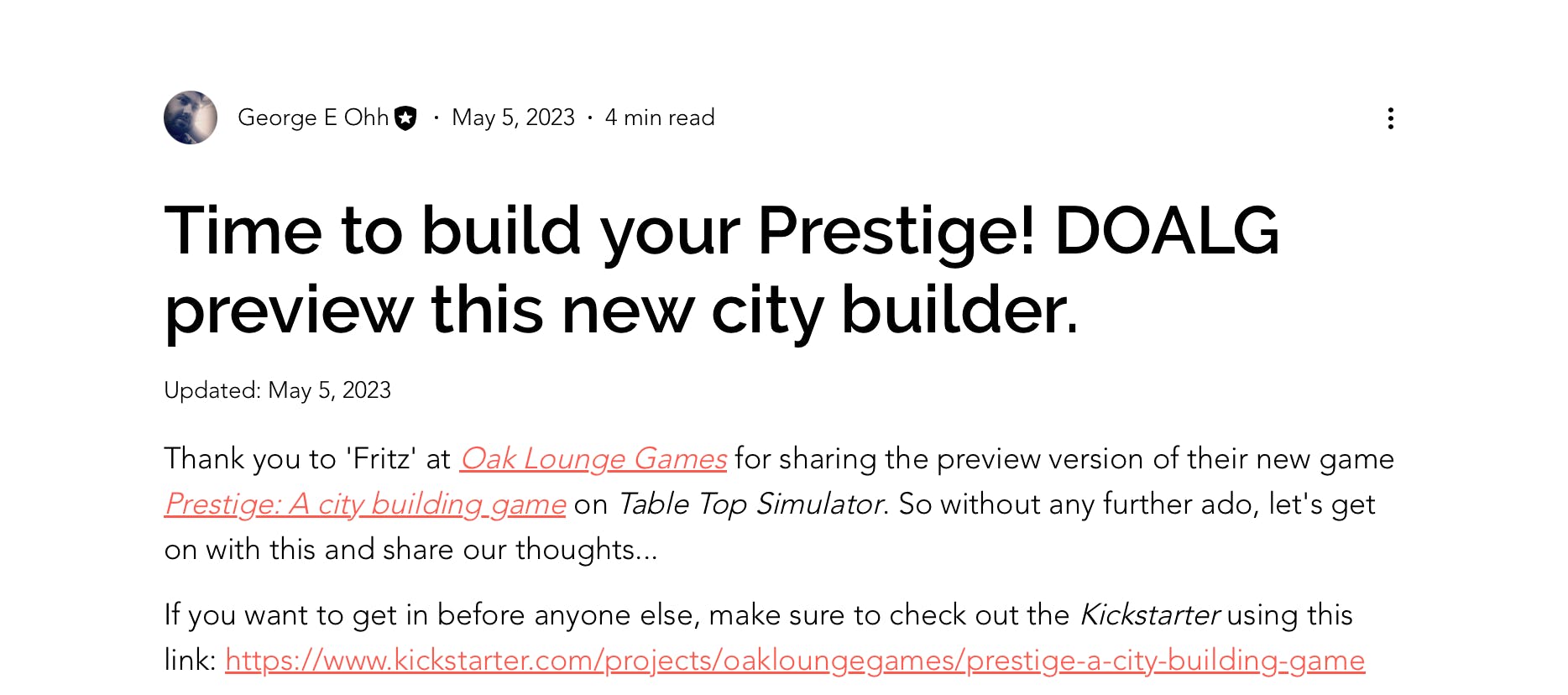Viewport: 1568px width, 695px height.
Task: Click the writer badge icon beside the author name
Action: coord(406,118)
